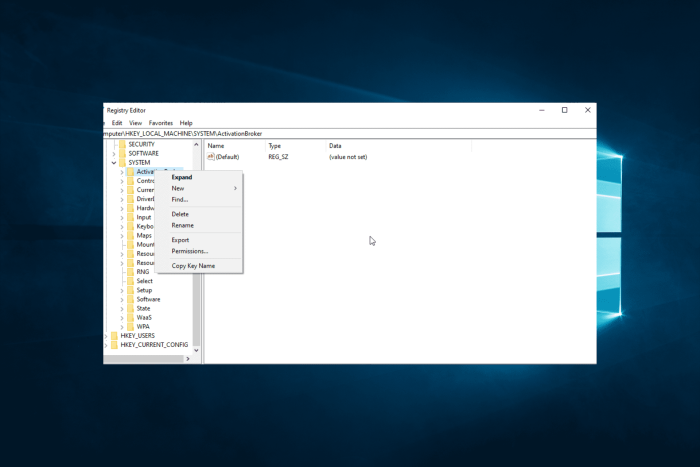Click the REG_SZ type cell
Image resolution: width=700 pixels, height=467 pixels.
pyautogui.click(x=278, y=157)
